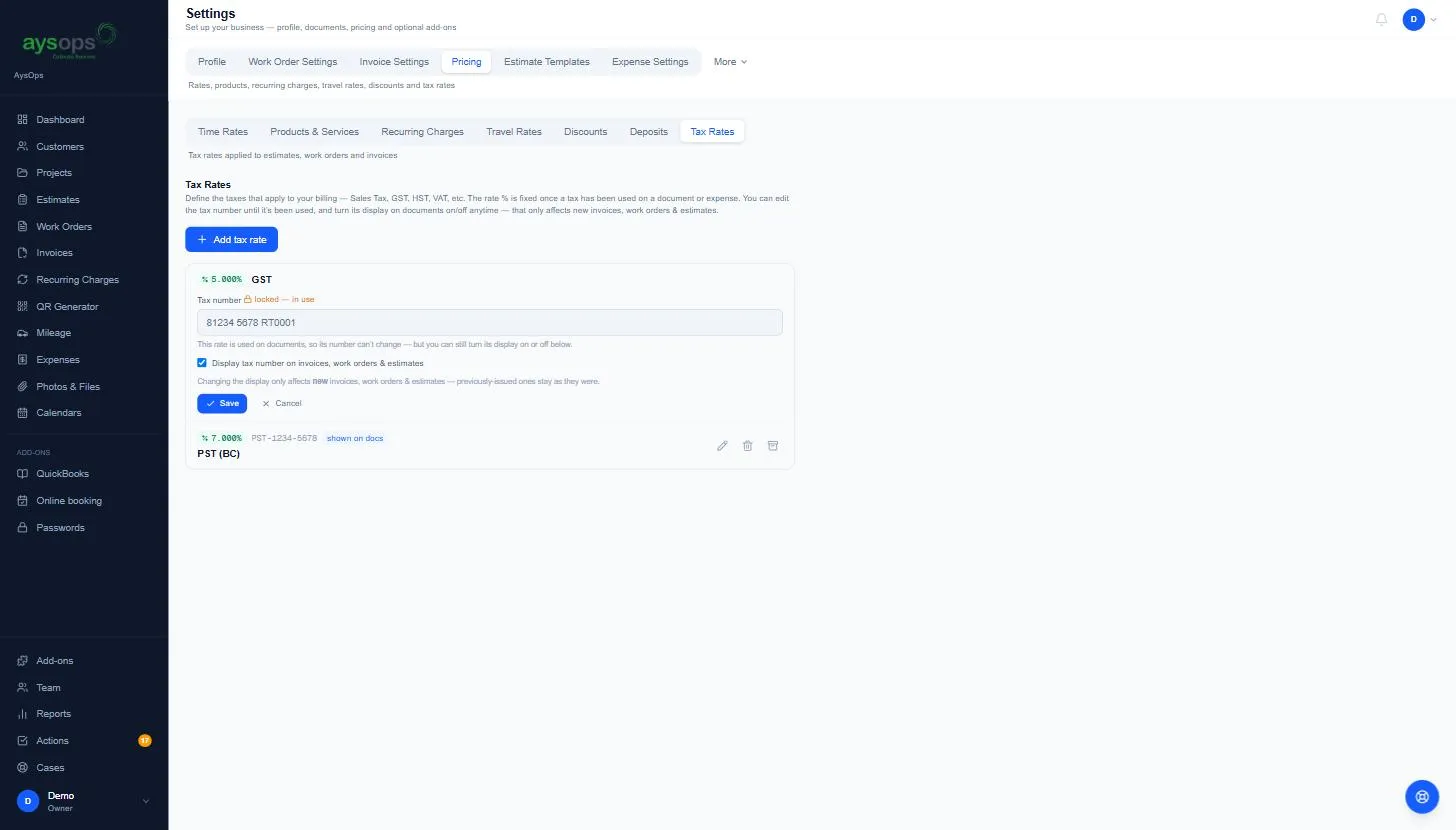The width and height of the screenshot is (1456, 830).
Task: Click the Add tax rate button
Action: [231, 240]
